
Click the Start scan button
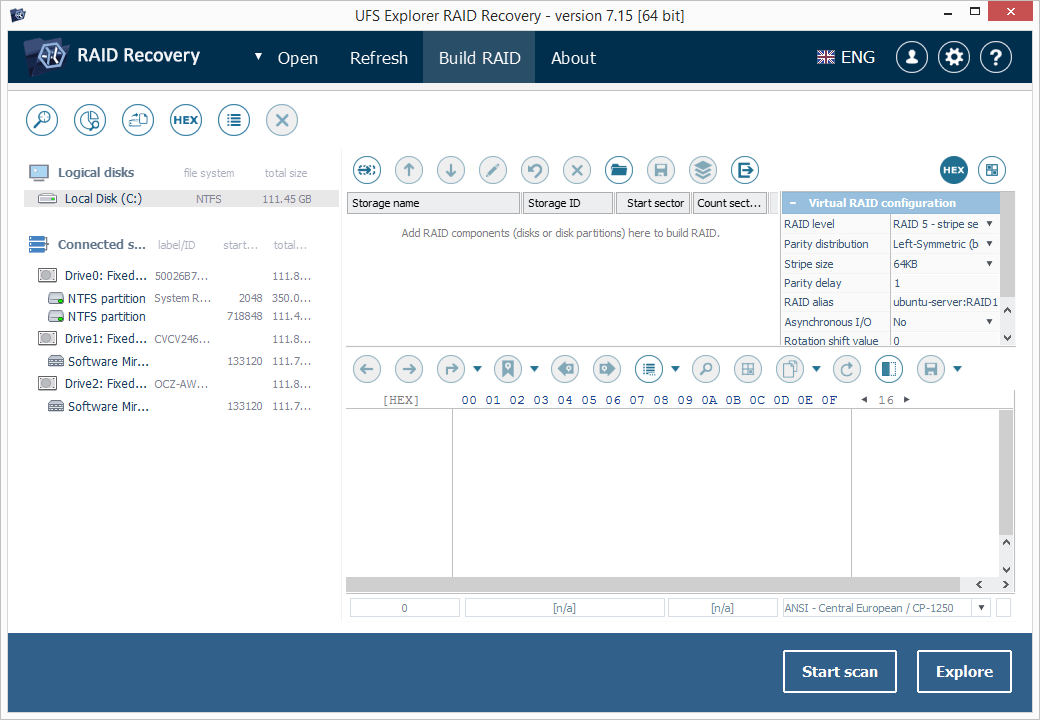pos(840,672)
